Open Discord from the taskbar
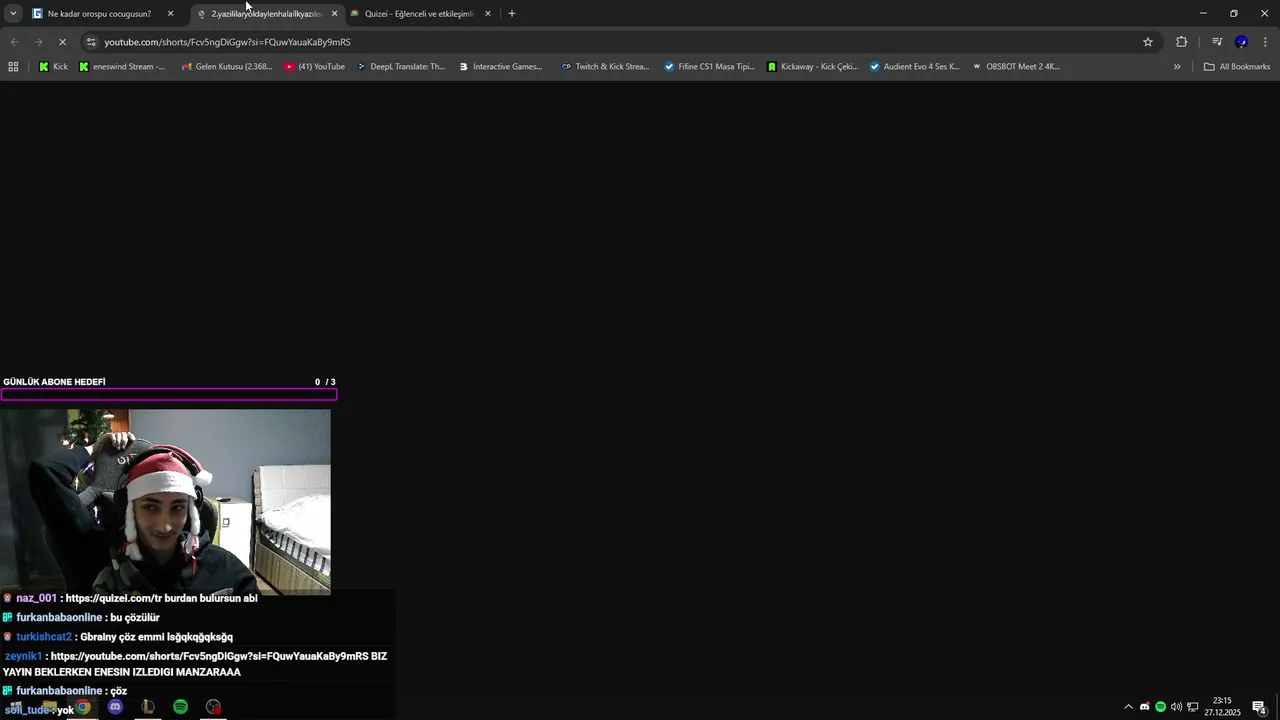 (x=115, y=707)
